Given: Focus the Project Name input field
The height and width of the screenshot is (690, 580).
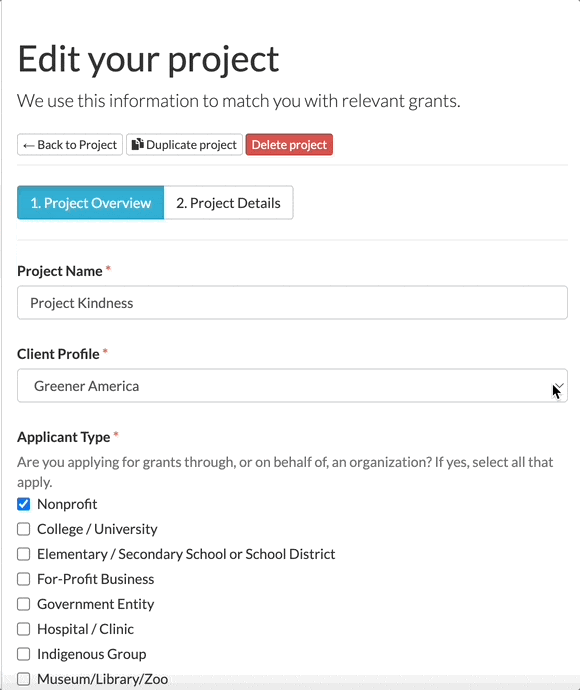Looking at the screenshot, I should click(292, 303).
